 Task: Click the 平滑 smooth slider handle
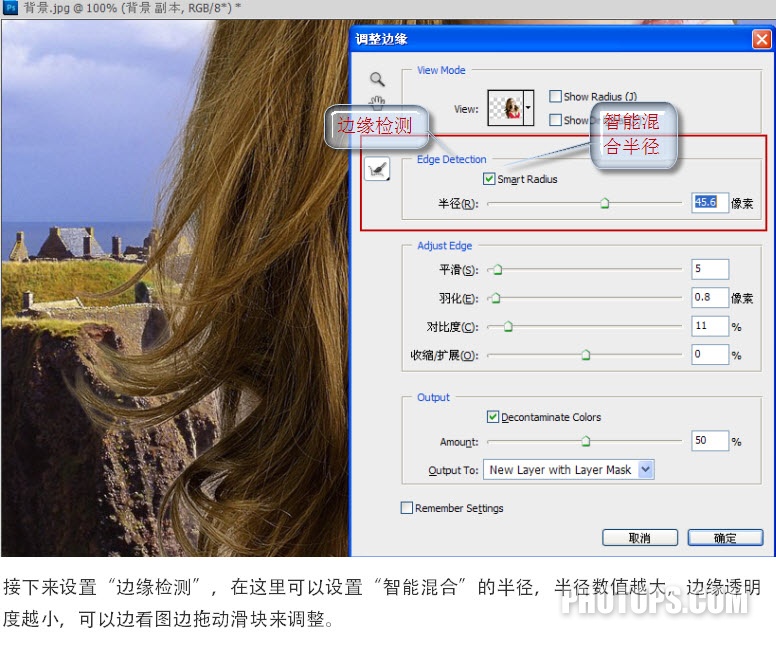(498, 270)
